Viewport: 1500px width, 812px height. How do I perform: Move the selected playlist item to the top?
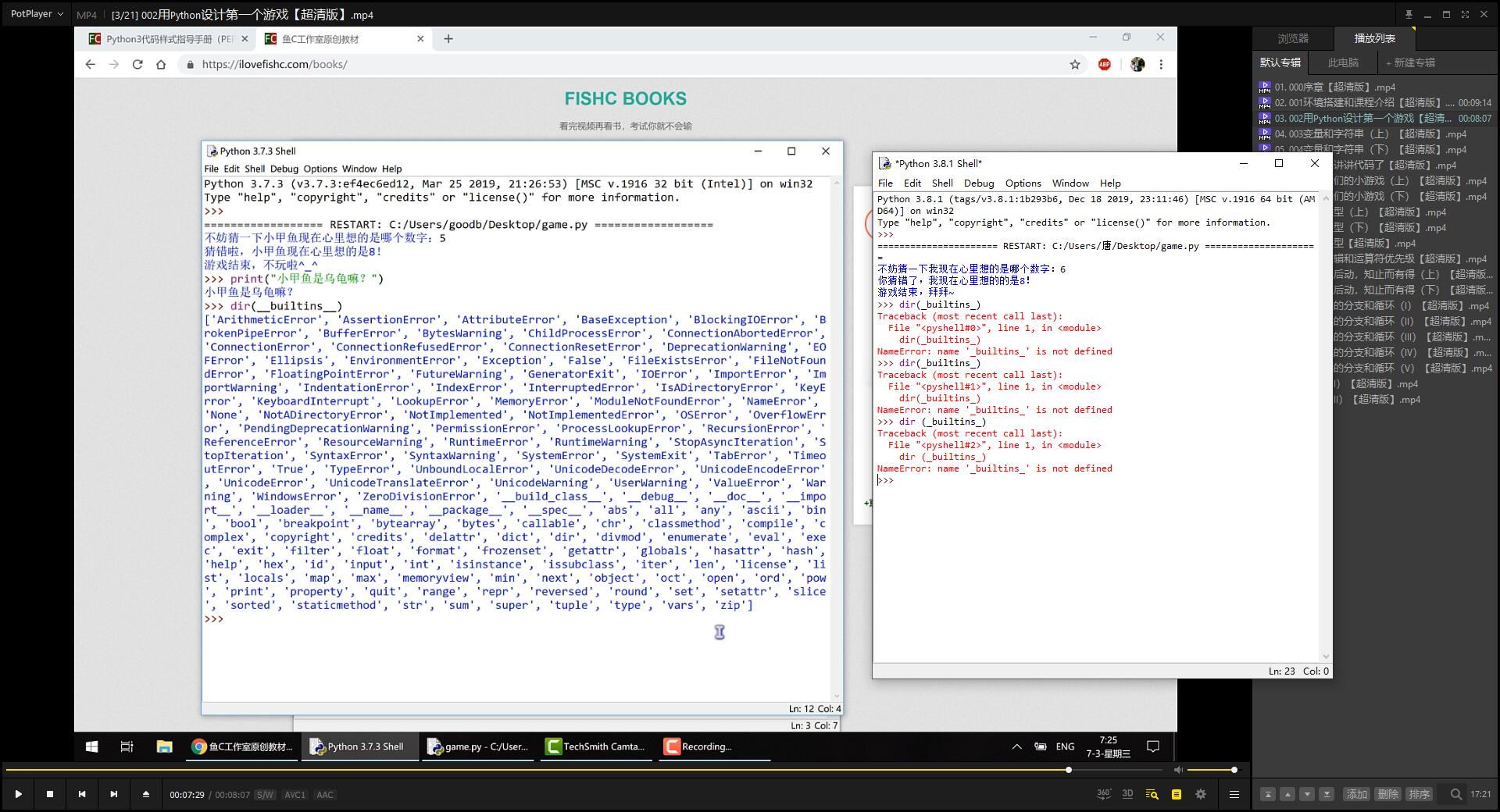(x=1268, y=794)
